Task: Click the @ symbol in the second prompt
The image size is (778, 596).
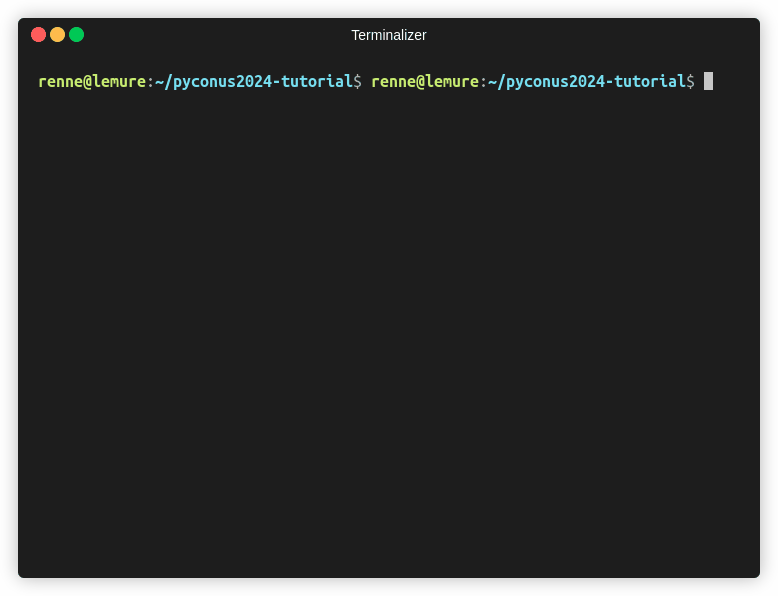Action: click(x=421, y=81)
